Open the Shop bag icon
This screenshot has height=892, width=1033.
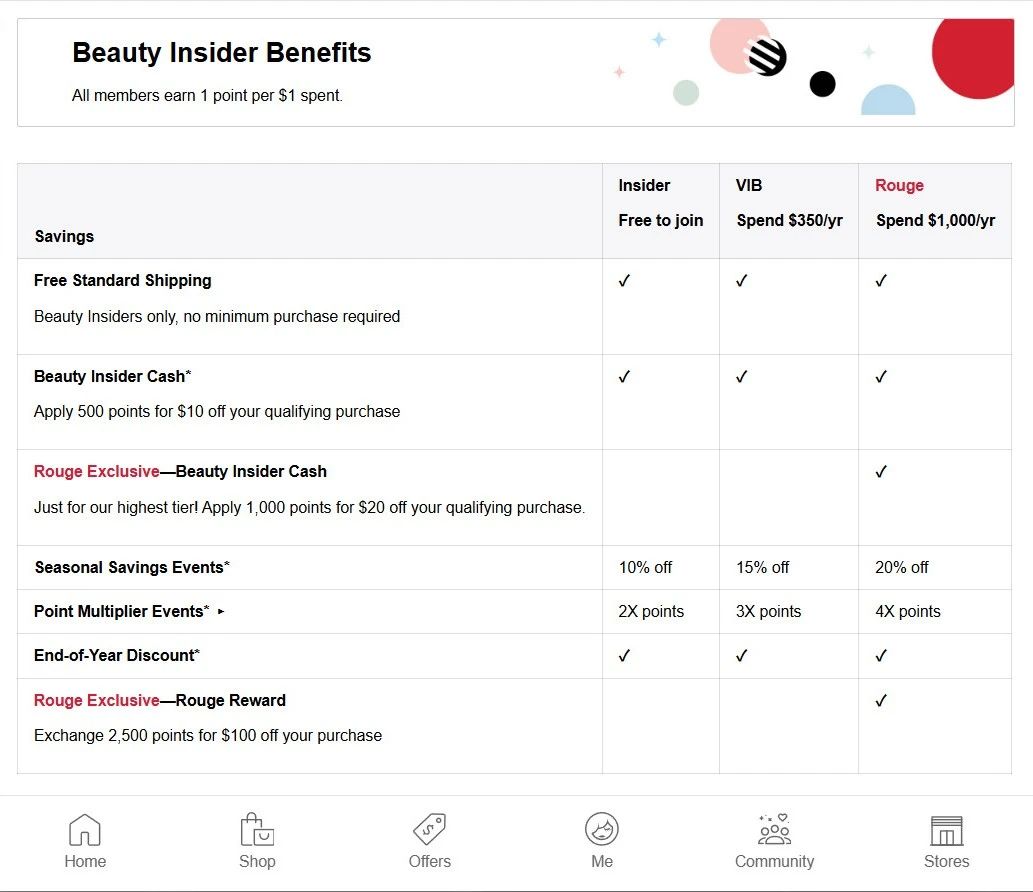[257, 830]
